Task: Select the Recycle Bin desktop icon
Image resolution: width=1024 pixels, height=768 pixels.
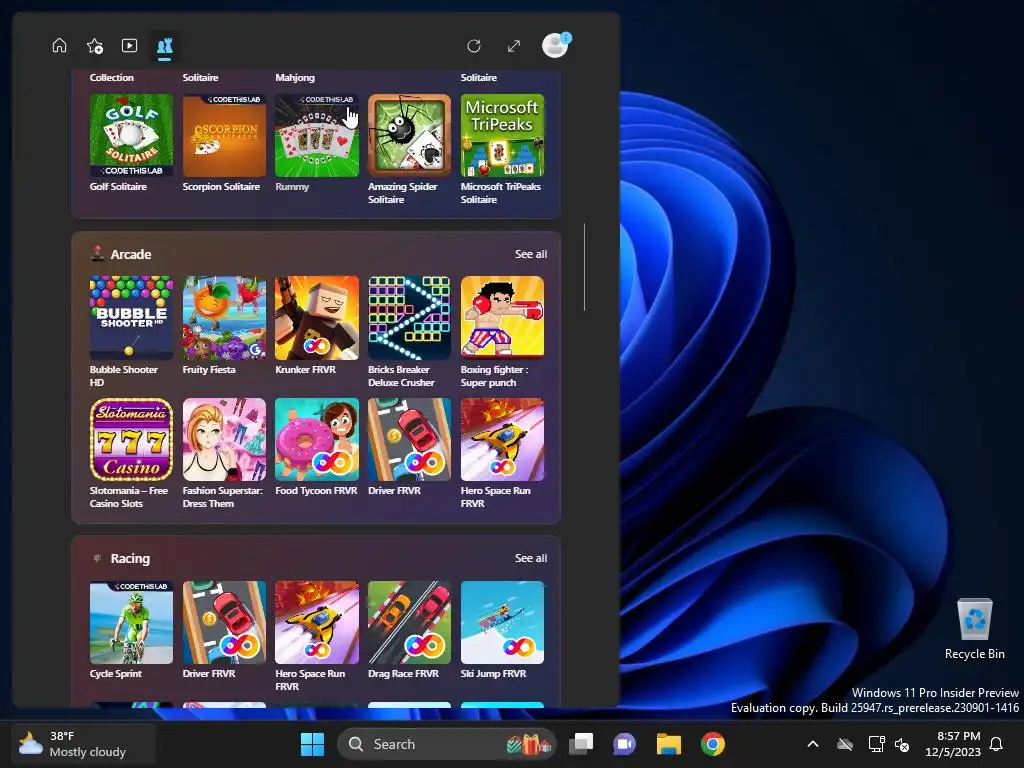Action: pos(974,629)
